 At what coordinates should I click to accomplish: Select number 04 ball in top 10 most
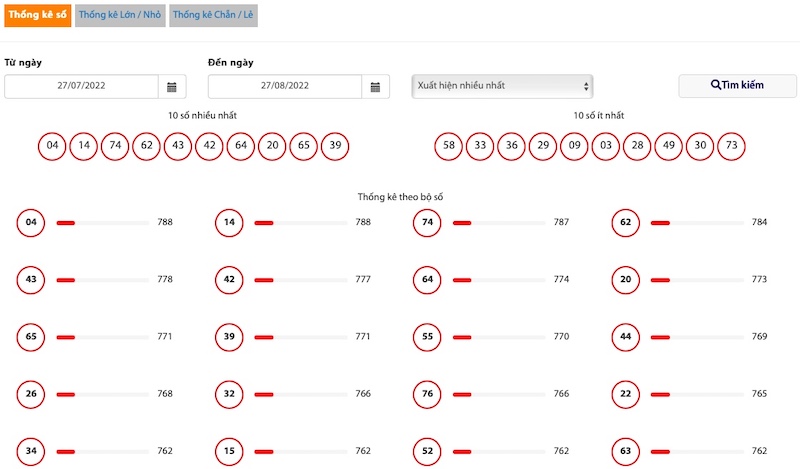pyautogui.click(x=52, y=146)
